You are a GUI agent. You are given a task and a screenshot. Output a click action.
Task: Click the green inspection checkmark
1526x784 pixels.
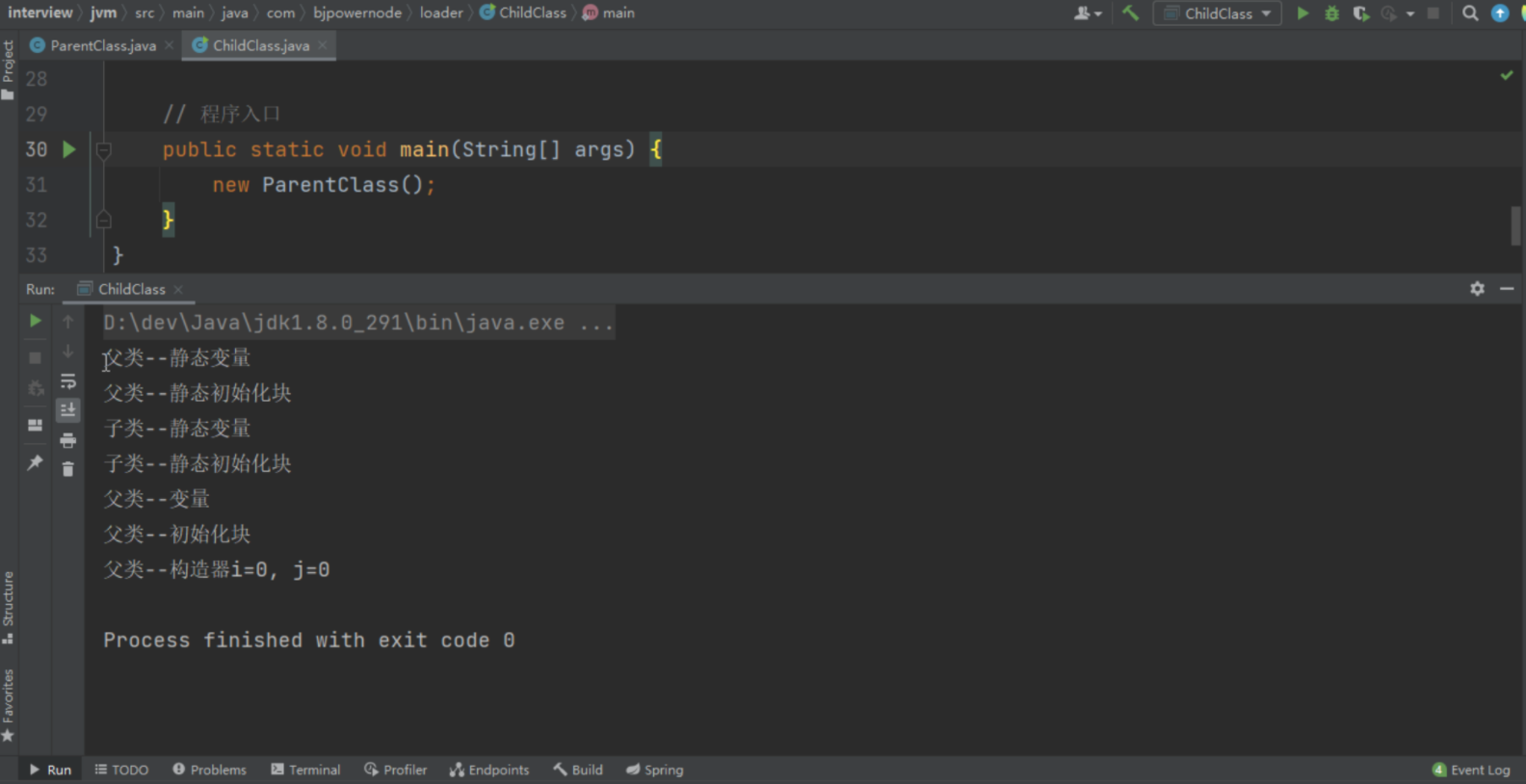tap(1507, 75)
